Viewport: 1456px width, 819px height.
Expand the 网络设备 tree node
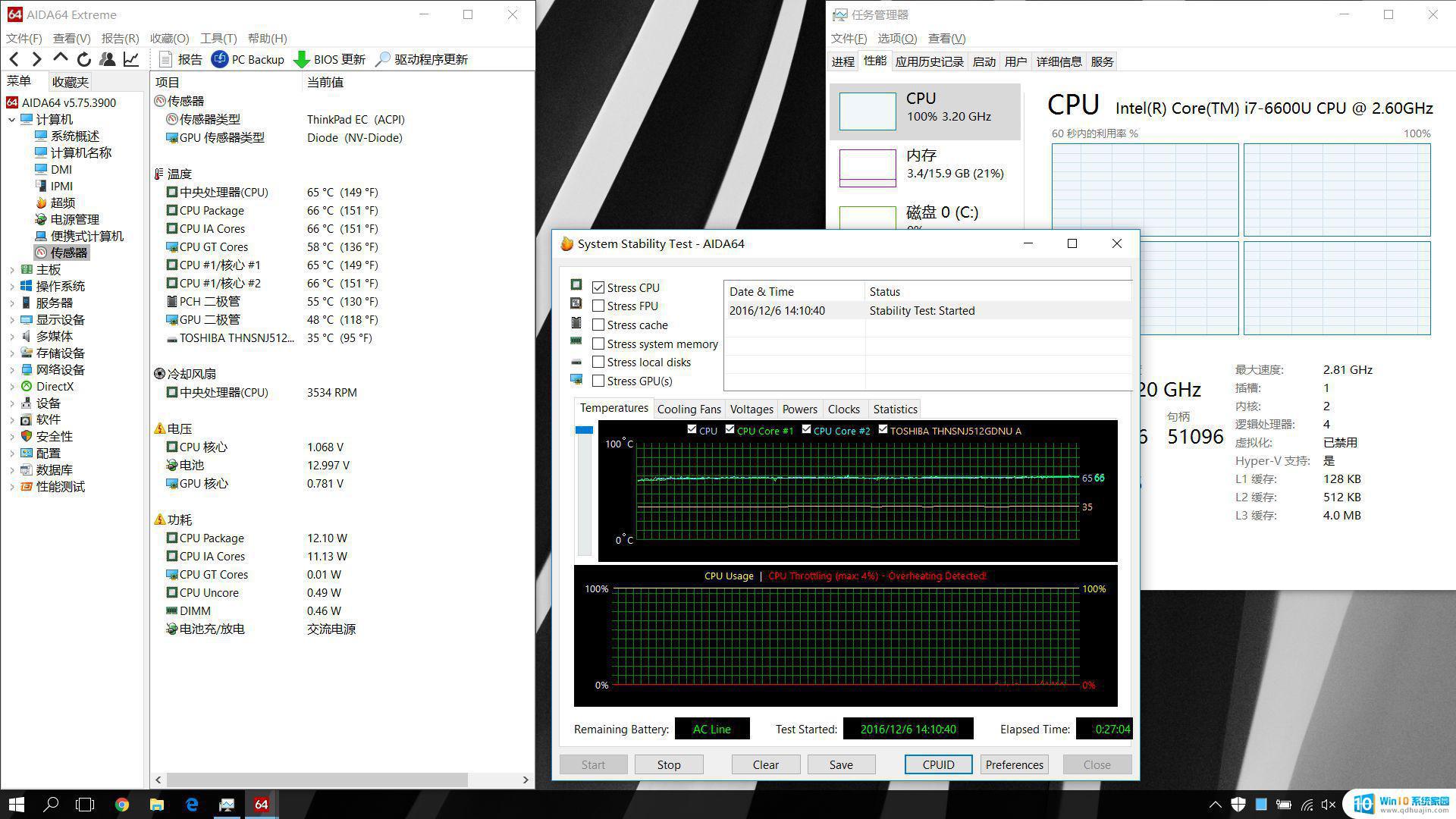[x=11, y=369]
